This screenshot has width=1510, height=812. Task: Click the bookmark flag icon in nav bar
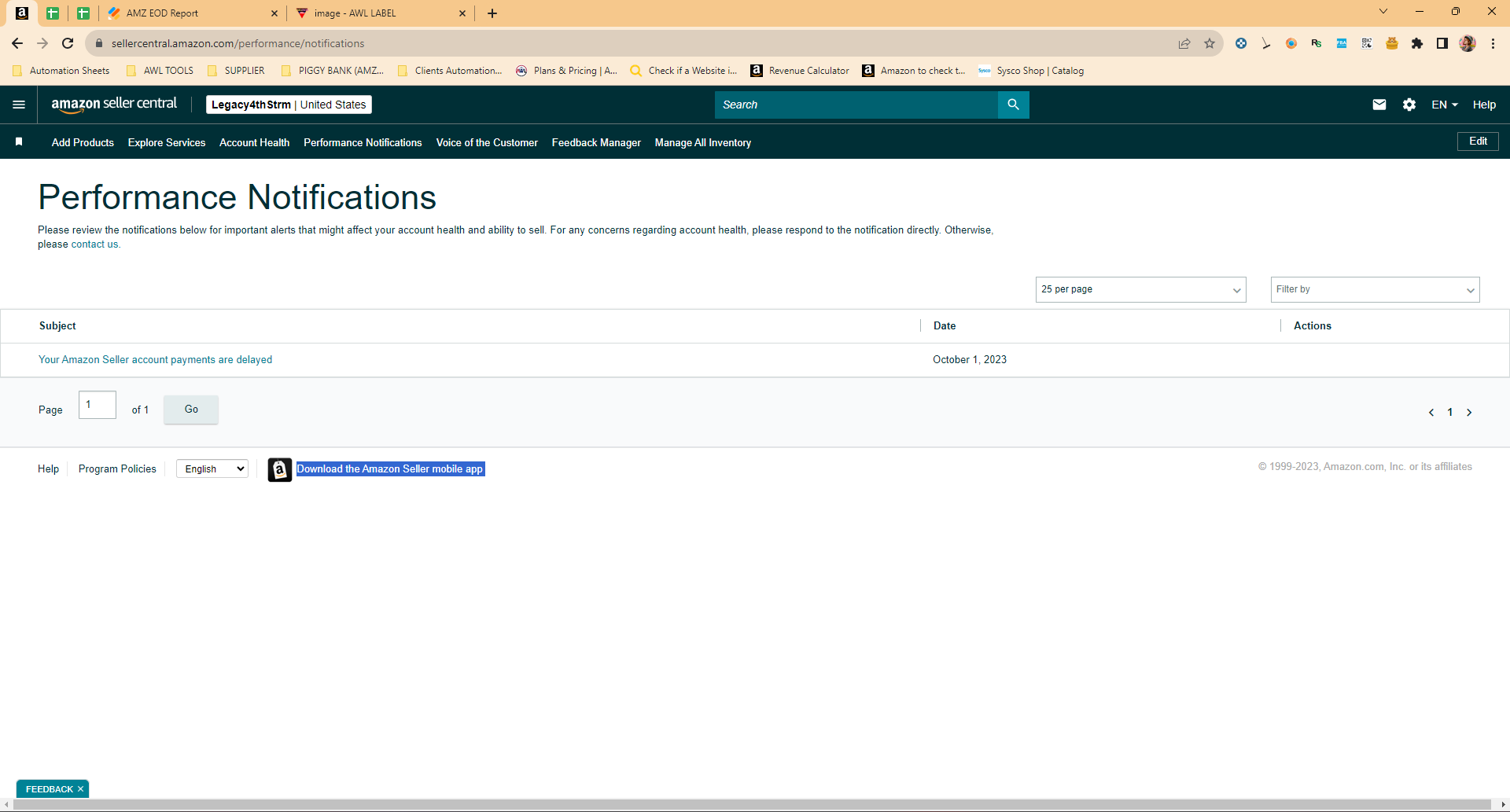pyautogui.click(x=19, y=141)
